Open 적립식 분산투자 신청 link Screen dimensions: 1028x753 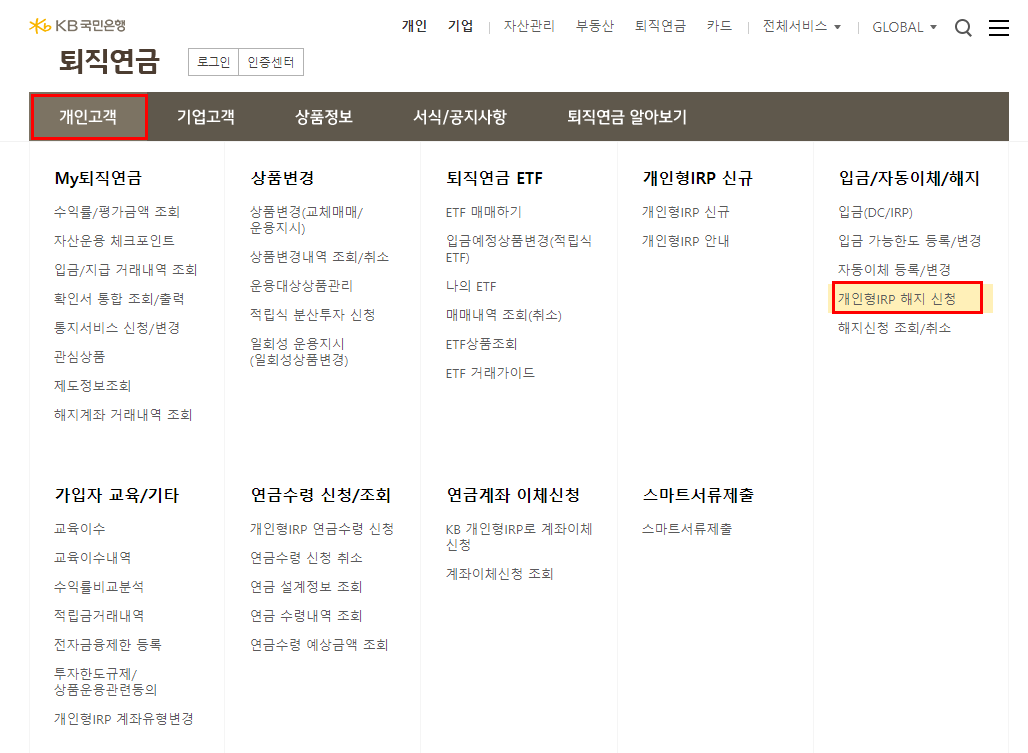(312, 315)
